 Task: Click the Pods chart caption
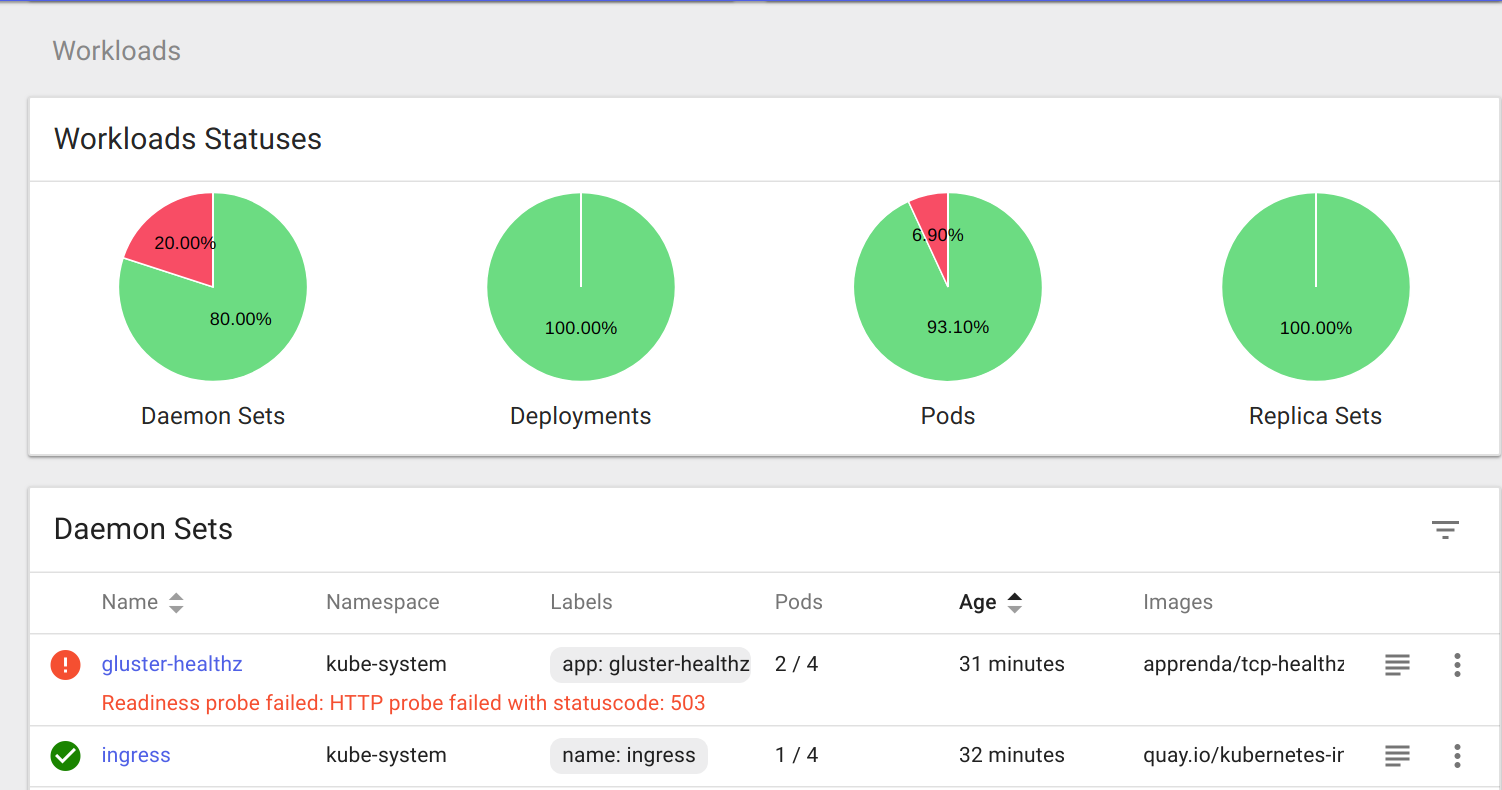[x=948, y=416]
